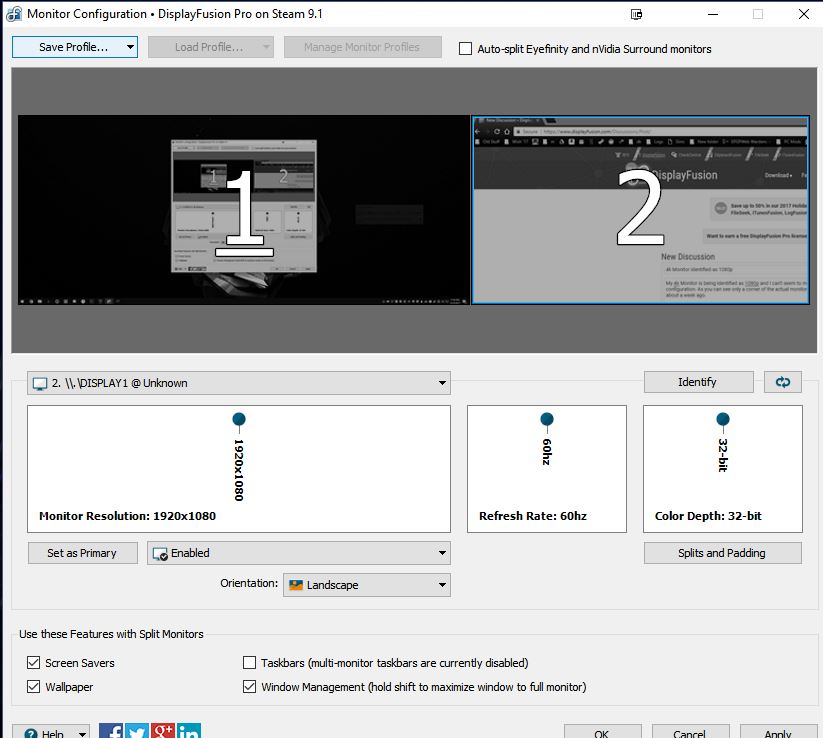The image size is (823, 738).
Task: Click the Splits and Padding button
Action: point(722,553)
